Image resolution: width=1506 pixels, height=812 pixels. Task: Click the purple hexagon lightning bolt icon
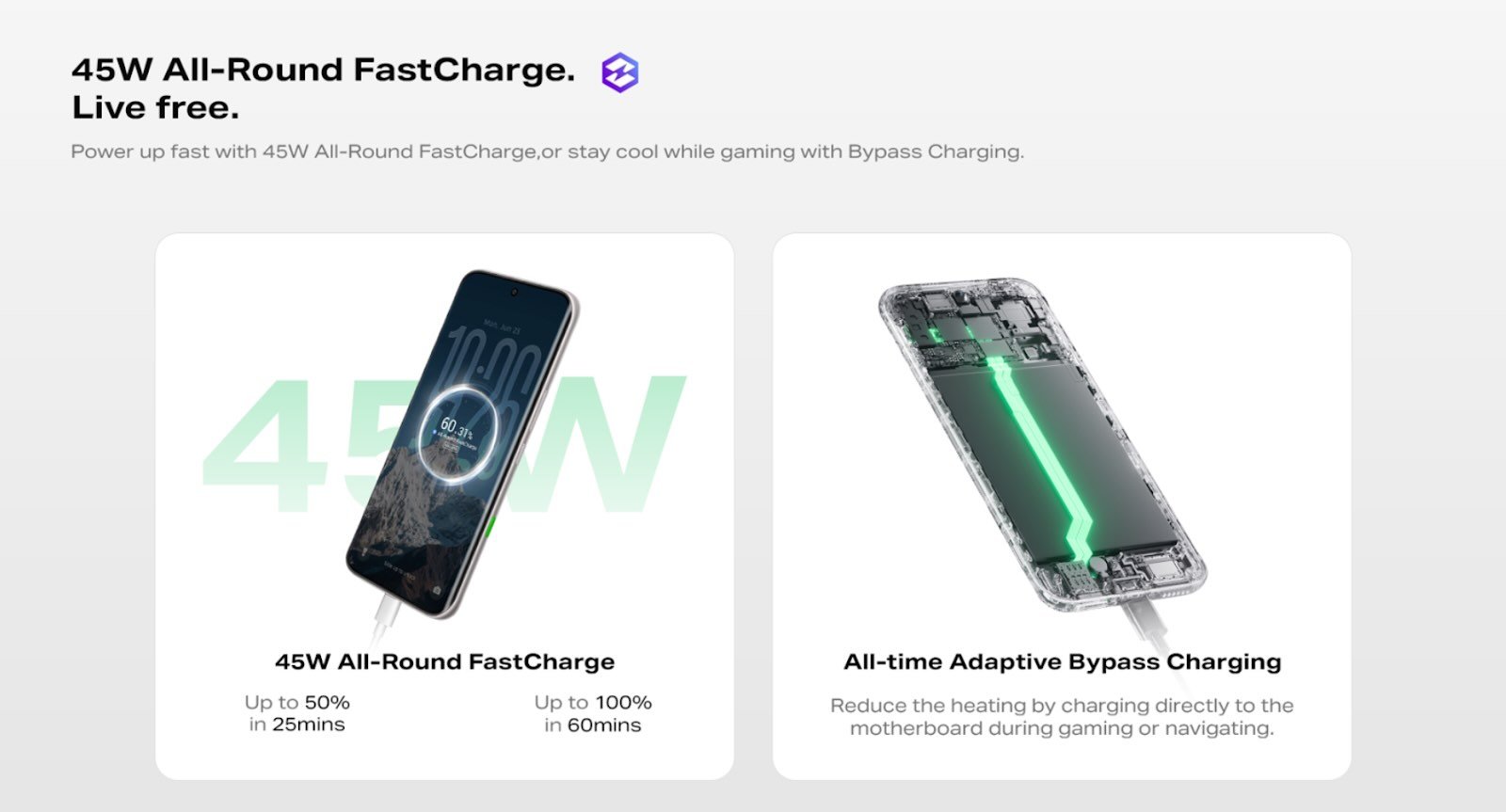(x=619, y=72)
